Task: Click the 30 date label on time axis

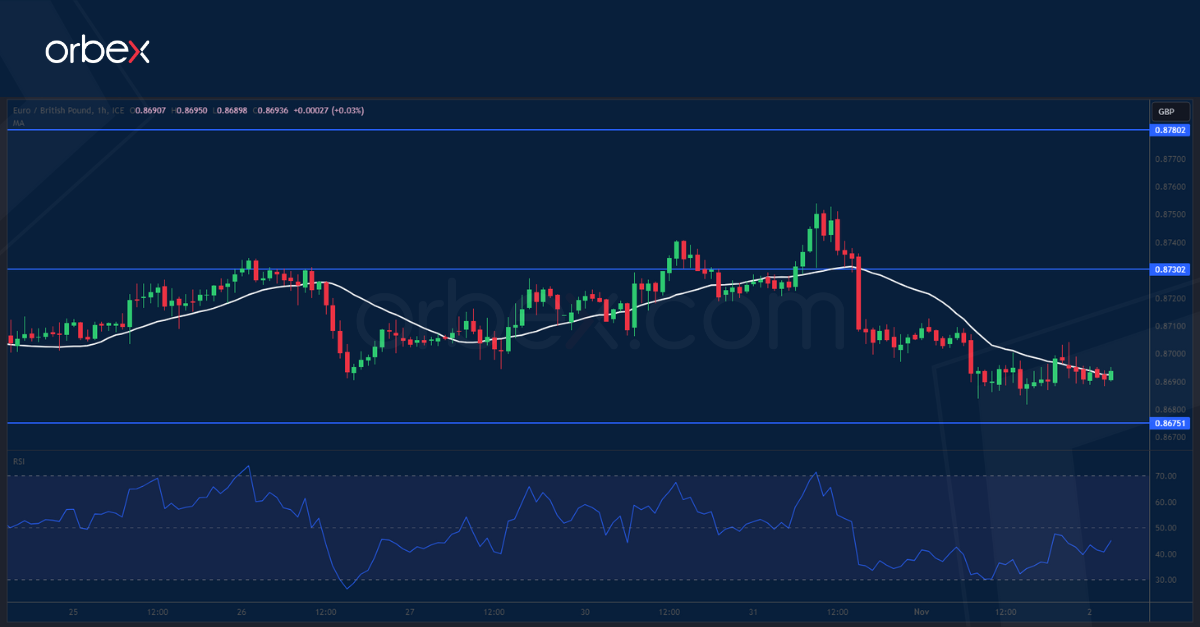Action: [583, 611]
